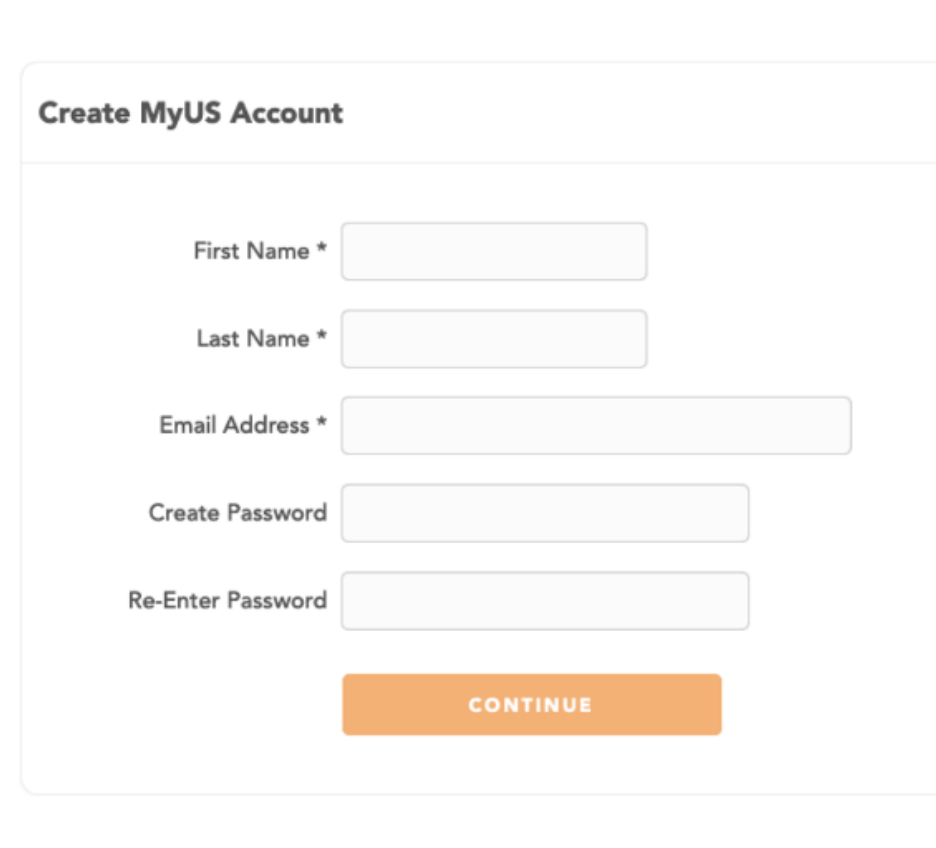The image size is (936, 848).
Task: Click the word "Account" in the heading
Action: tap(287, 113)
